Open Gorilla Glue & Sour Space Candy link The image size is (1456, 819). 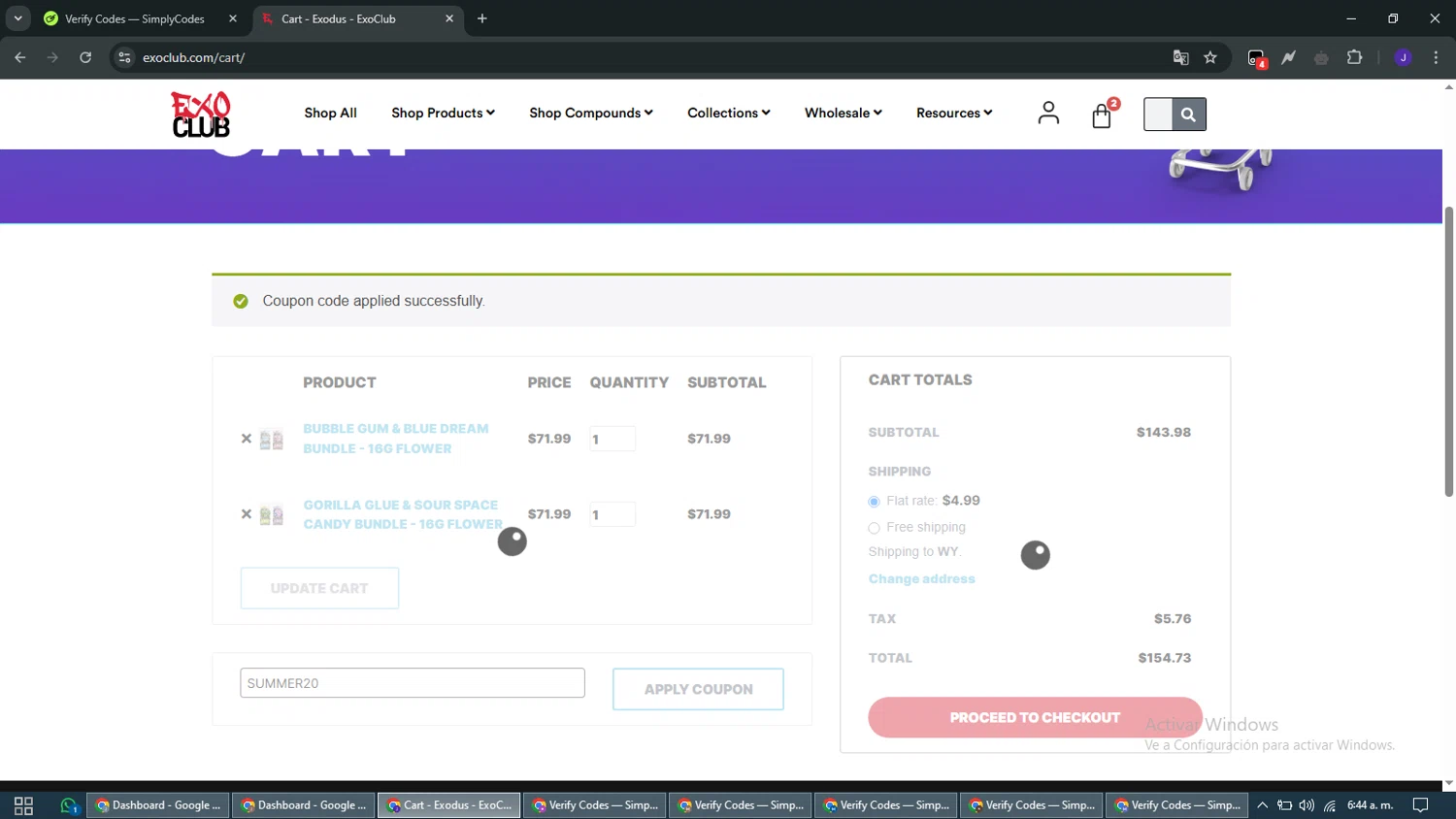click(x=403, y=514)
